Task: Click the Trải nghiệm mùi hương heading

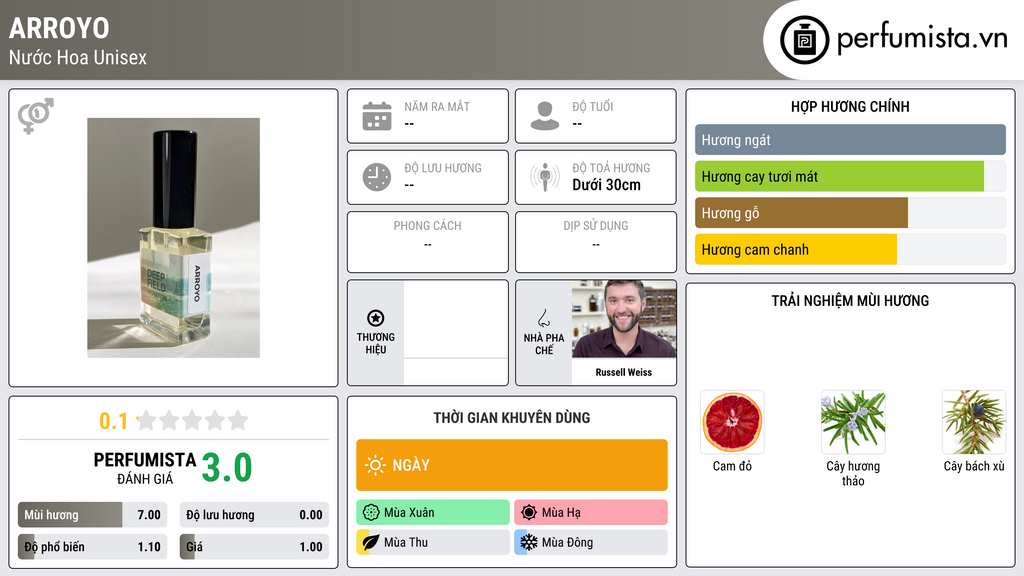Action: click(850, 300)
